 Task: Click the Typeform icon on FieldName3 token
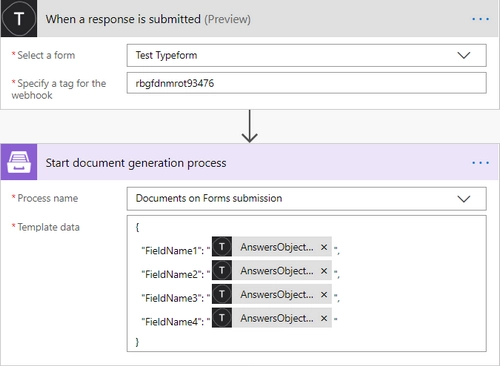coord(222,294)
